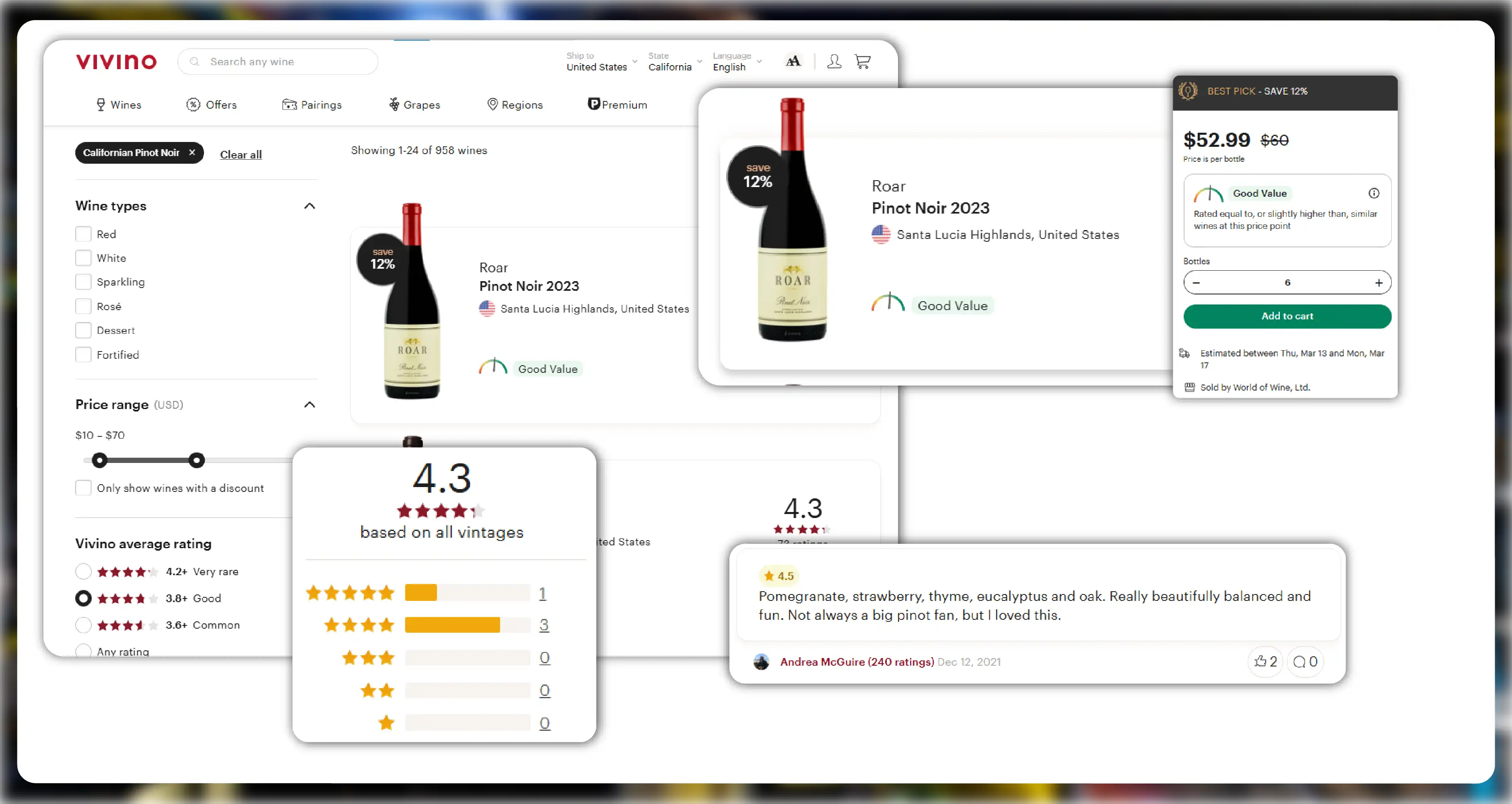Enable Only show wines with a discount
1512x804 pixels.
83,488
